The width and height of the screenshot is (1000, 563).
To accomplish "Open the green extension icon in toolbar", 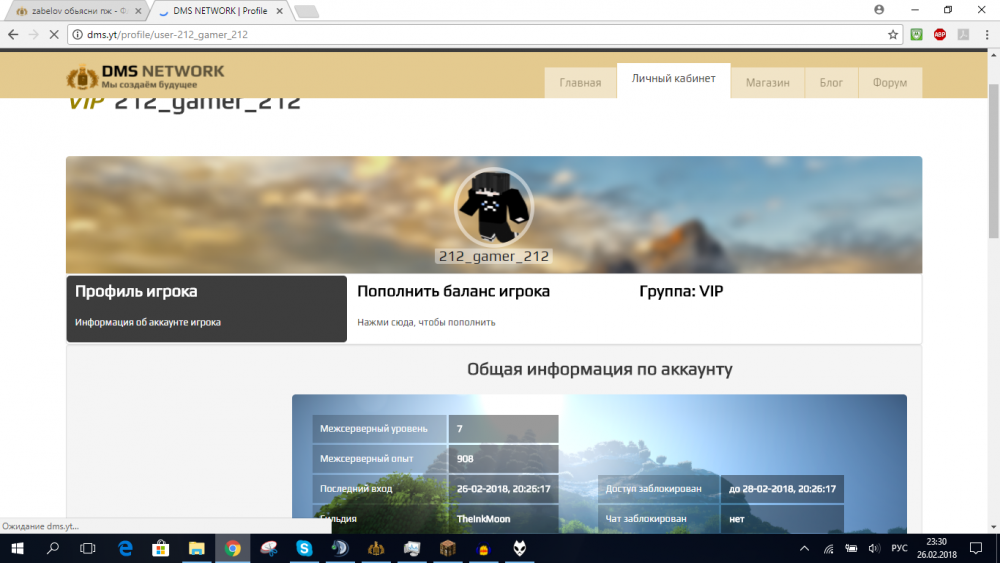I will point(916,34).
